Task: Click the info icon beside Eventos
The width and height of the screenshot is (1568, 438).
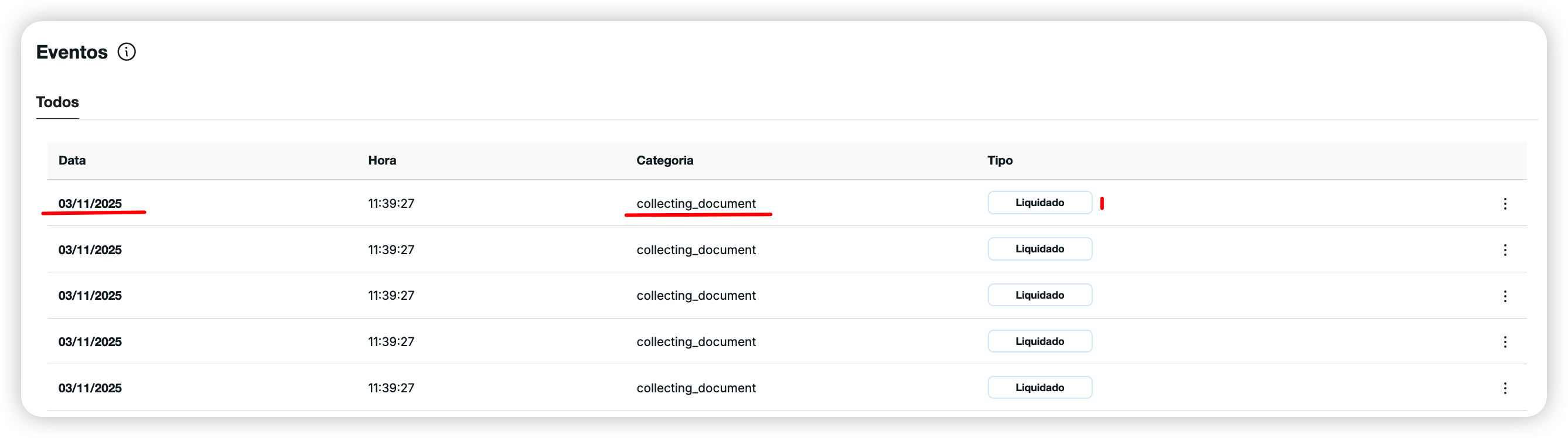Action: [x=127, y=52]
